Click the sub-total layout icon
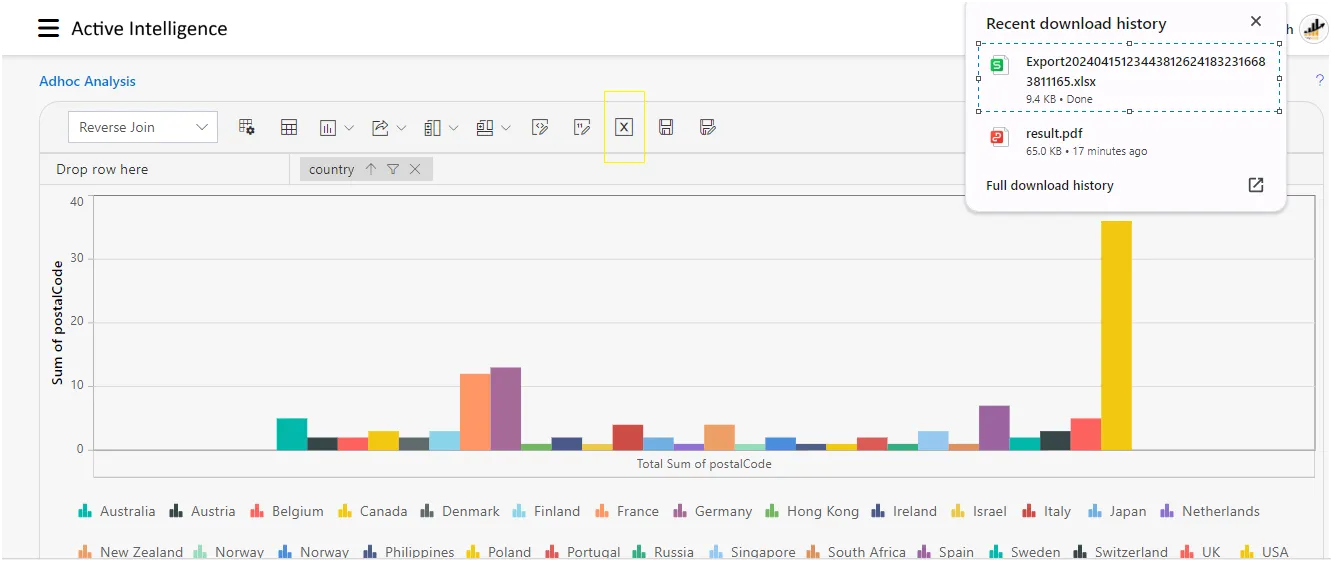The height and width of the screenshot is (562, 1333). [432, 127]
